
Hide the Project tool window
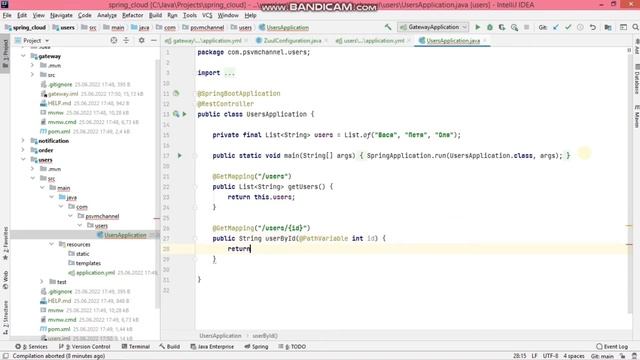click(x=153, y=40)
